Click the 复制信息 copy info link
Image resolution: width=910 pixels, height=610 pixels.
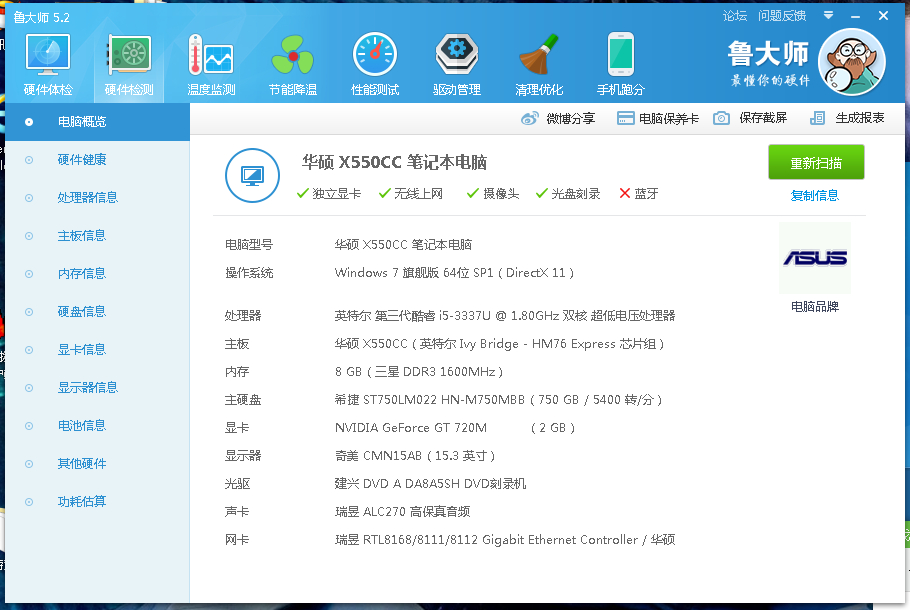815,195
